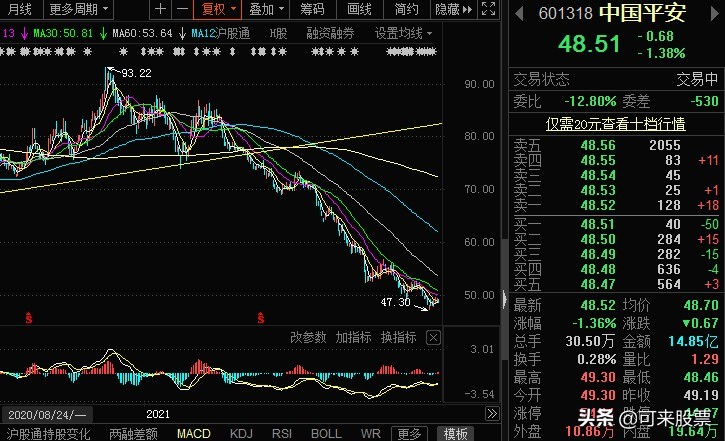This screenshot has width=725, height=441.
Task: Switch to 沪股通持股变化 tab
Action: click(49, 434)
